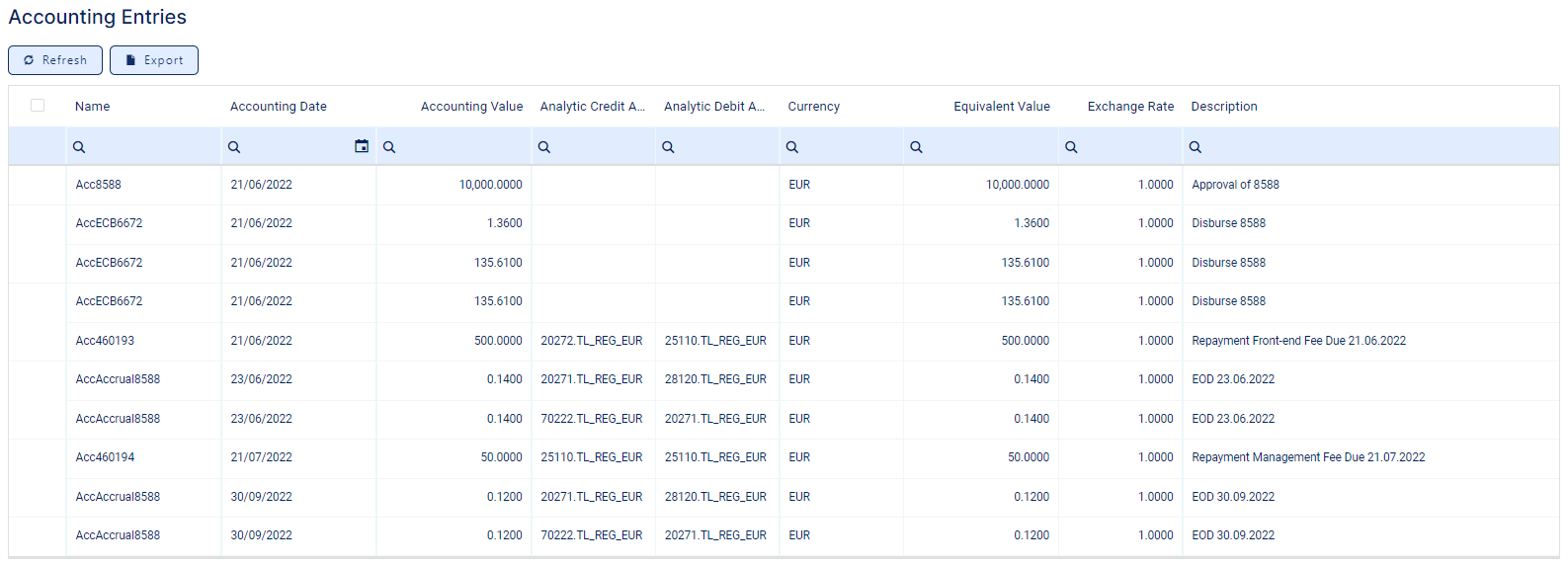Click the Name filter search icon
The image size is (1568, 567).
(79, 147)
